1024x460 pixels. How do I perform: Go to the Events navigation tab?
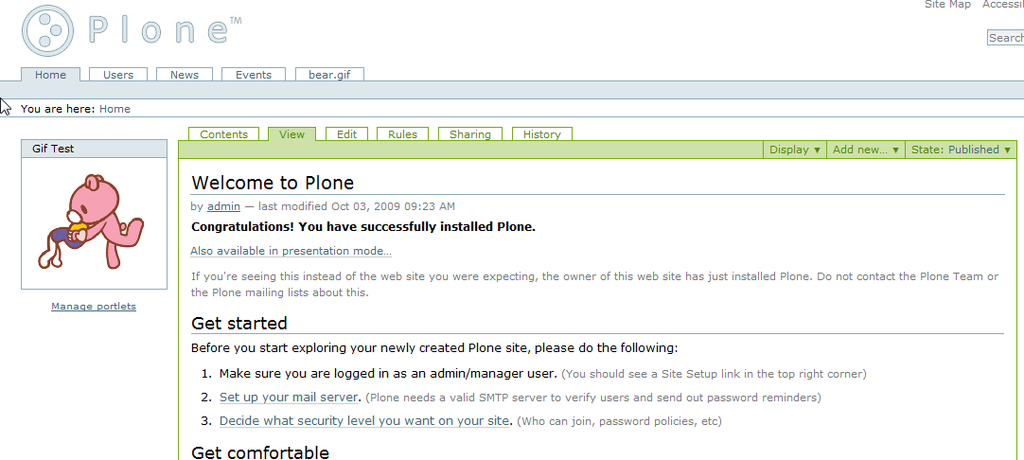tap(253, 74)
